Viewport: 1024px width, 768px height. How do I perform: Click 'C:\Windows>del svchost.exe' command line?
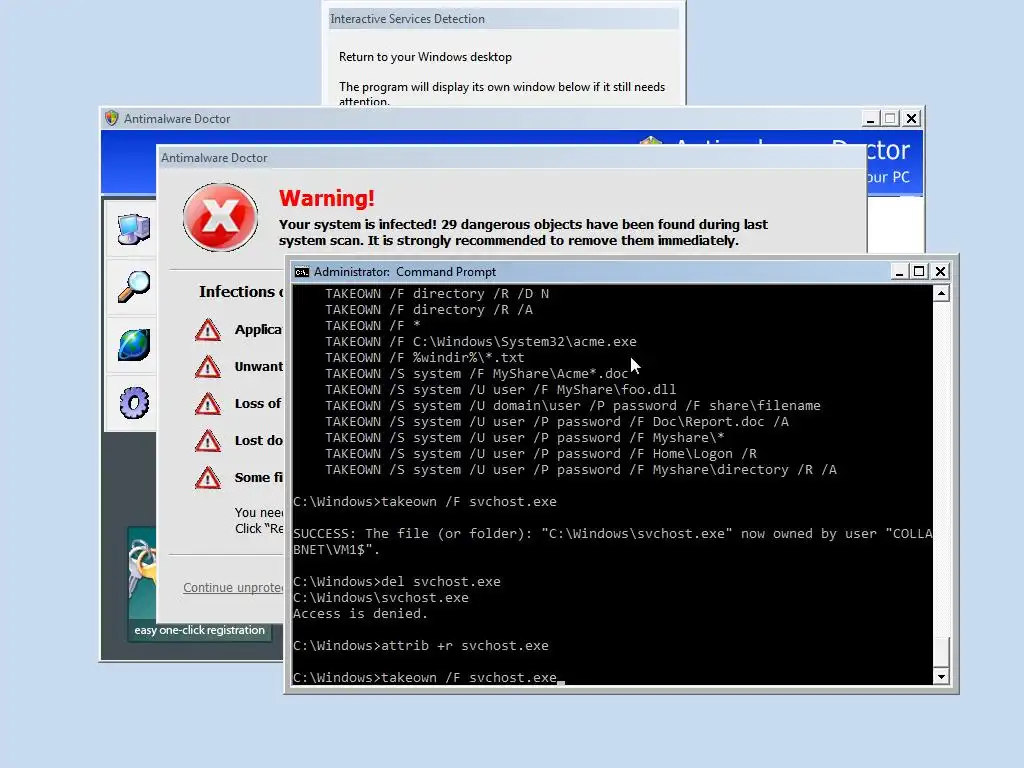[396, 582]
